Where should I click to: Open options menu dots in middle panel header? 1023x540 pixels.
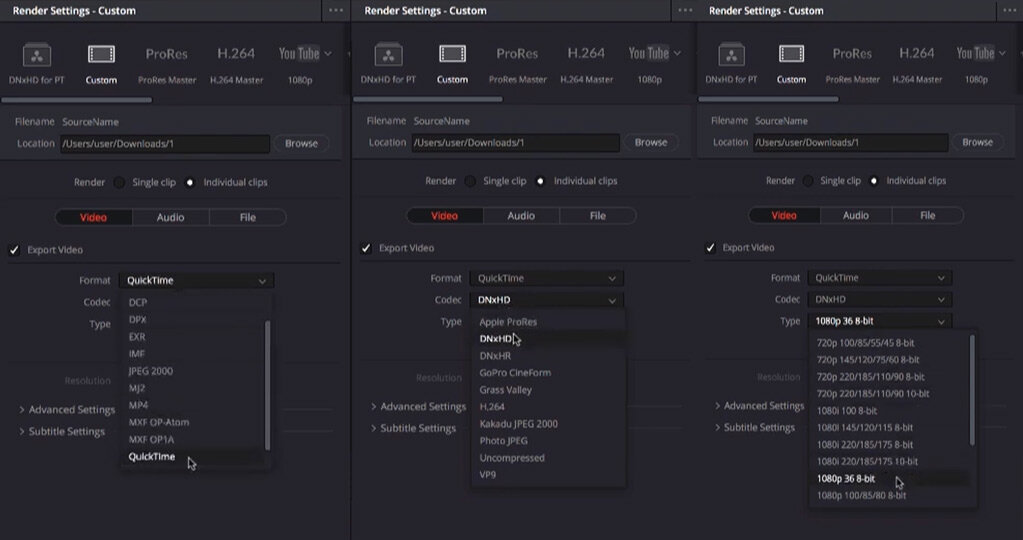[685, 10]
